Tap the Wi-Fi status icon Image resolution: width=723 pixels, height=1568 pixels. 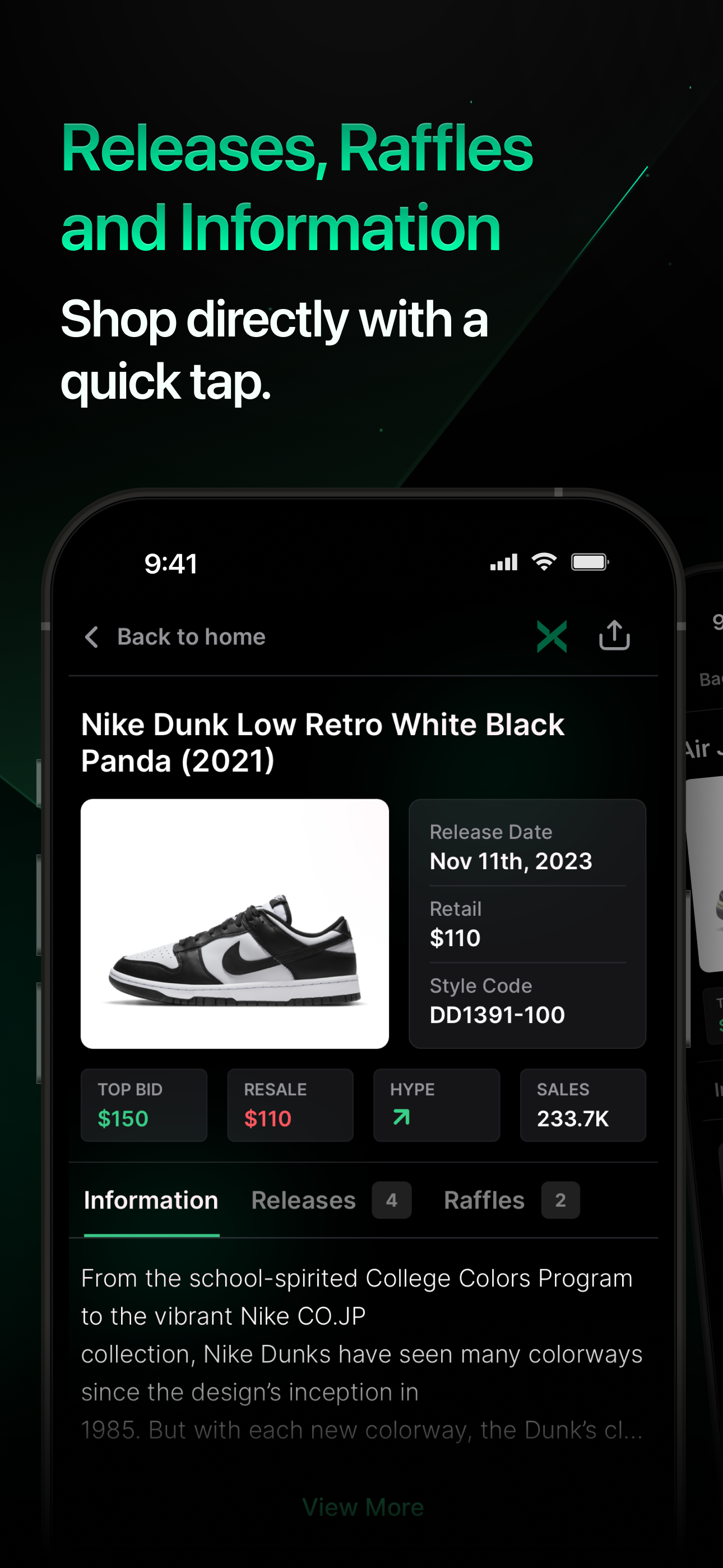[544, 562]
